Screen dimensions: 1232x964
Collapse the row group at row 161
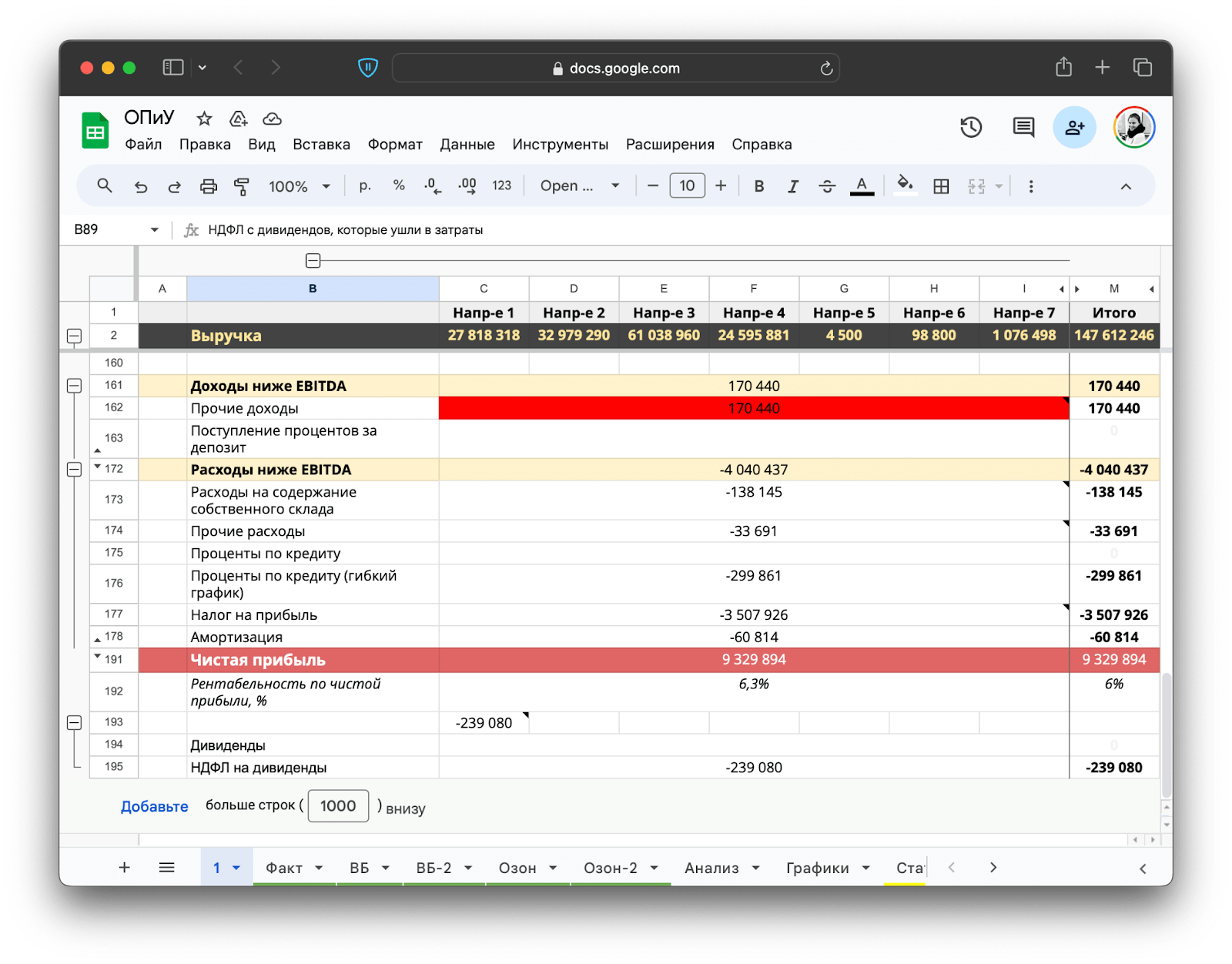point(75,386)
